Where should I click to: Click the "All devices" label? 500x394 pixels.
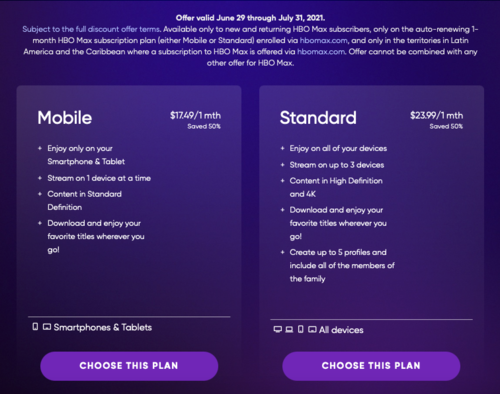coord(341,330)
